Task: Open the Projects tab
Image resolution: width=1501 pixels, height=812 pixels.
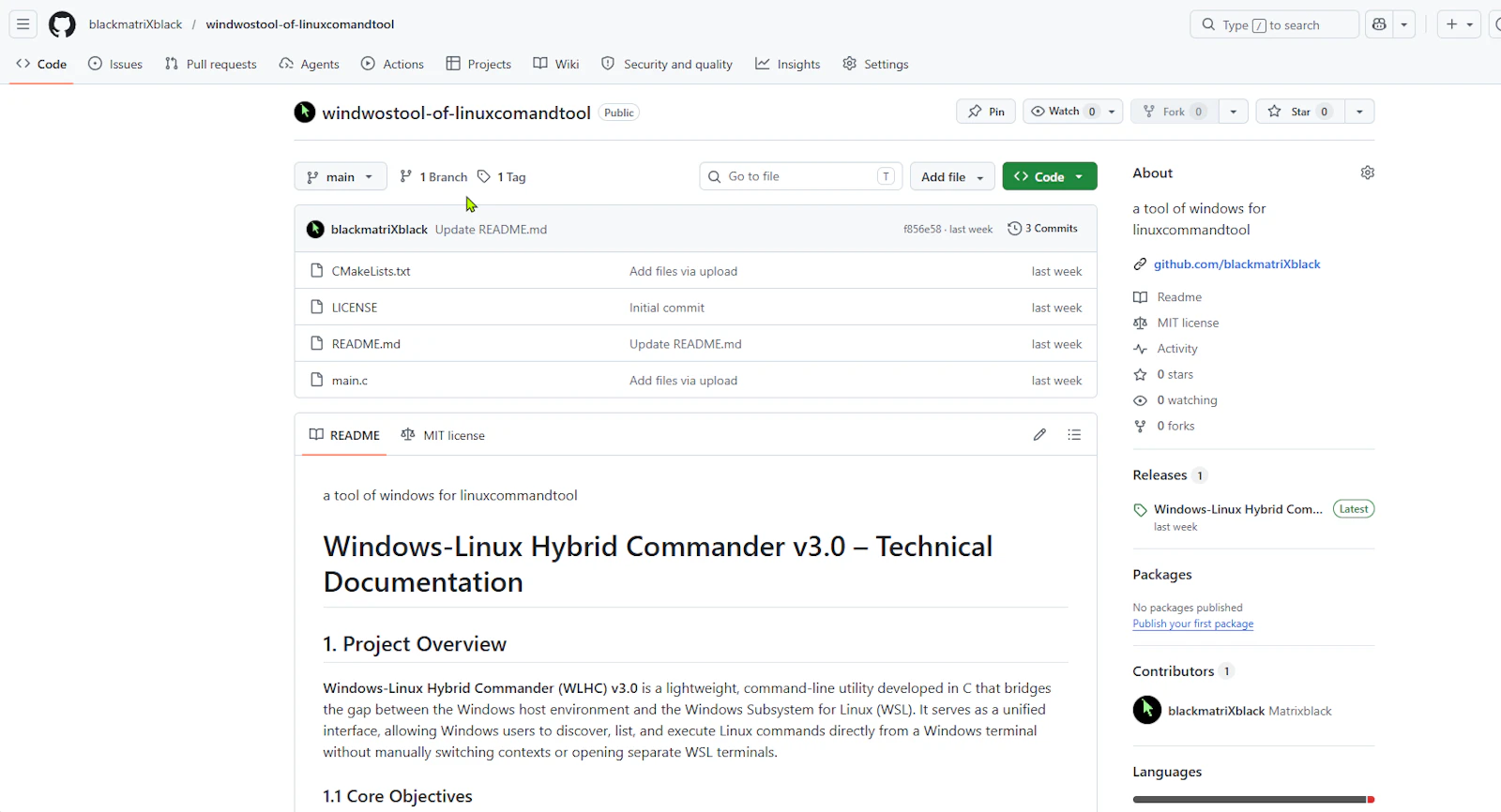Action: pos(478,64)
